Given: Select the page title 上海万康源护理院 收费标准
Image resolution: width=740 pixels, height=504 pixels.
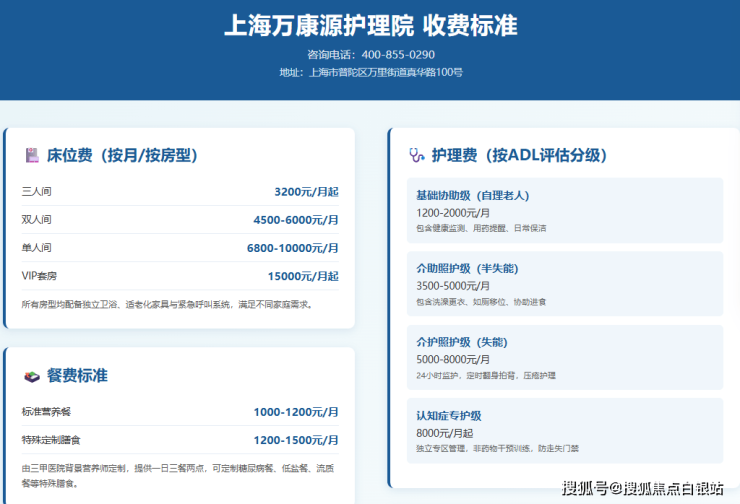Looking at the screenshot, I should (x=370, y=25).
